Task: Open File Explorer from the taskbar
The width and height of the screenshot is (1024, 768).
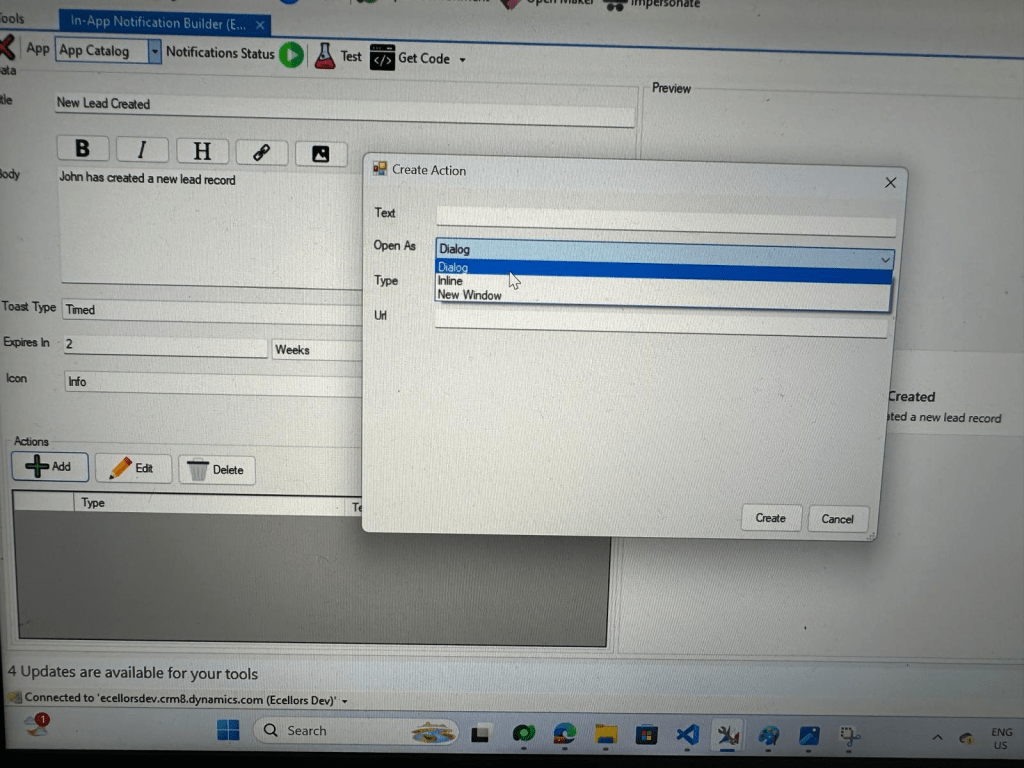Action: click(x=605, y=734)
